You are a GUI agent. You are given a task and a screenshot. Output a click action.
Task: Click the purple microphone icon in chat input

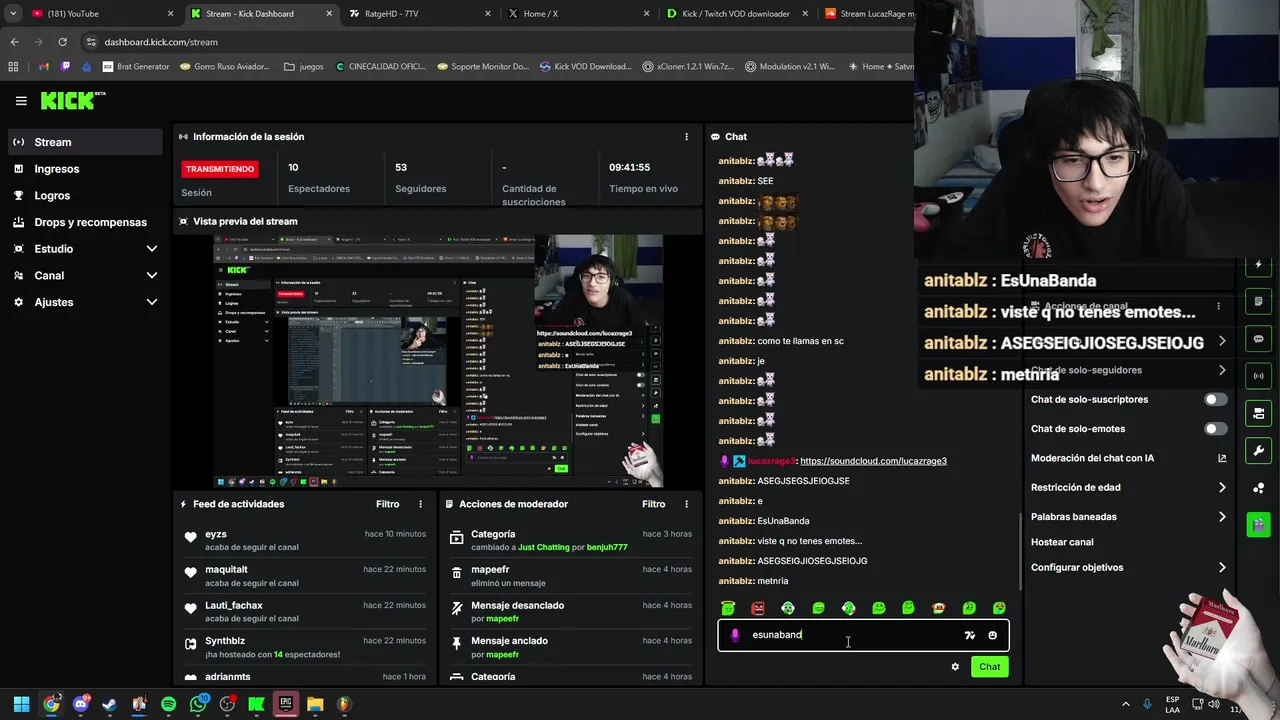[x=735, y=635]
